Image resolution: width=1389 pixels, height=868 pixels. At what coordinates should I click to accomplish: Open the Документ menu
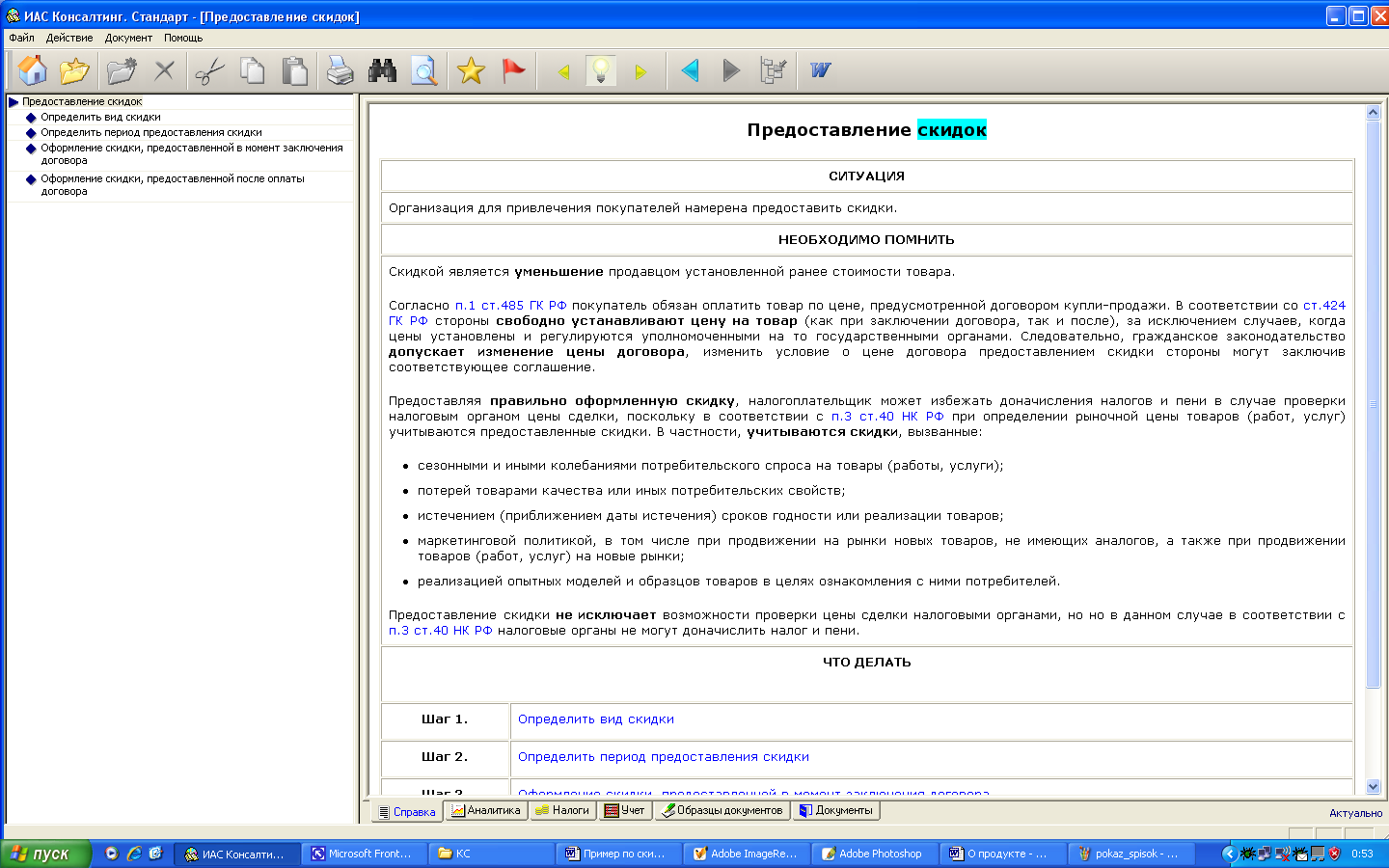pos(128,38)
